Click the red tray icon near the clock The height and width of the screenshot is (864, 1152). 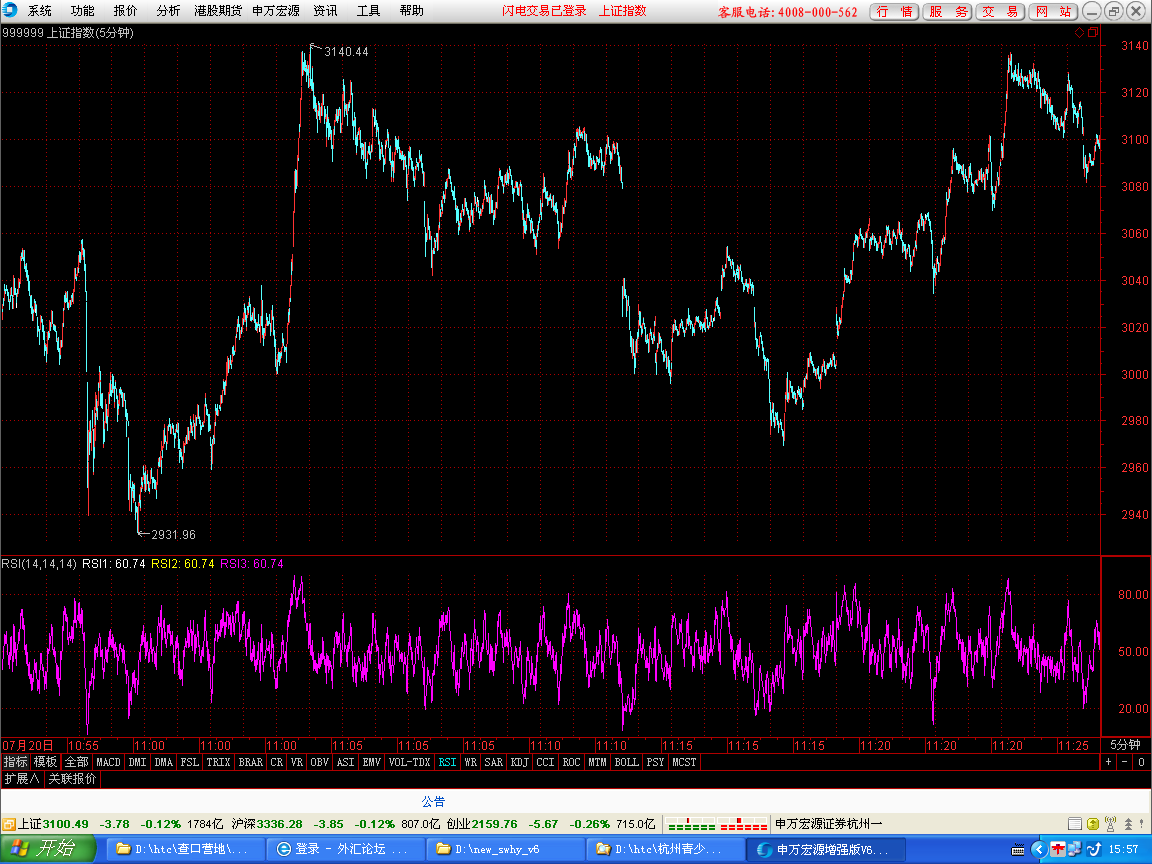(x=1056, y=849)
